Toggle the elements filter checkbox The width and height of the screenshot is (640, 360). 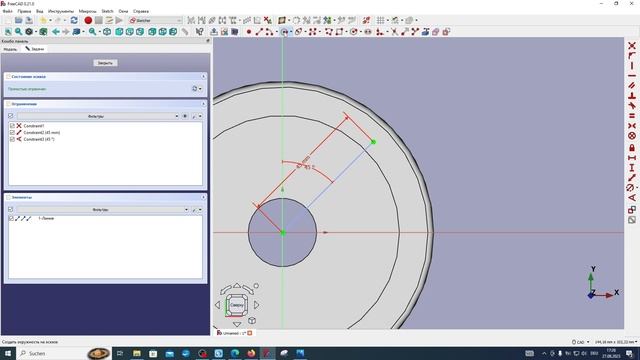point(11,209)
